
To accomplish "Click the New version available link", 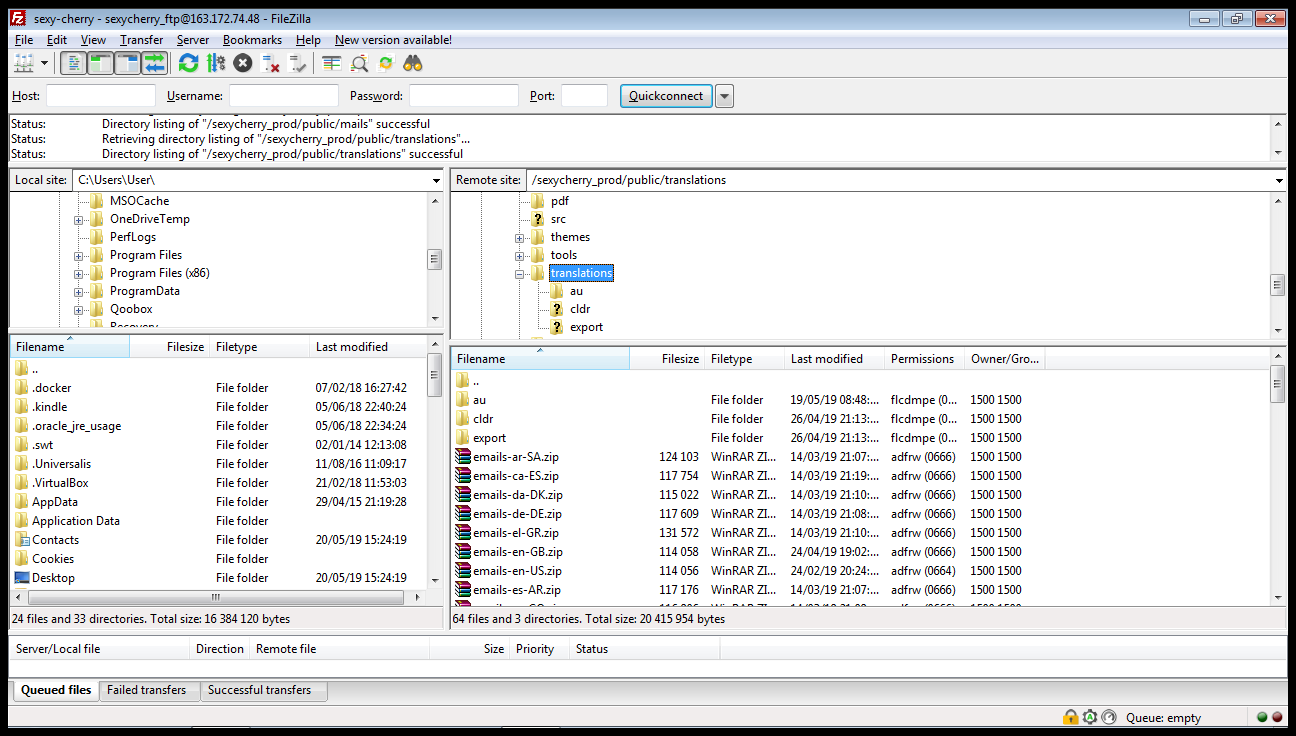I will pyautogui.click(x=393, y=40).
